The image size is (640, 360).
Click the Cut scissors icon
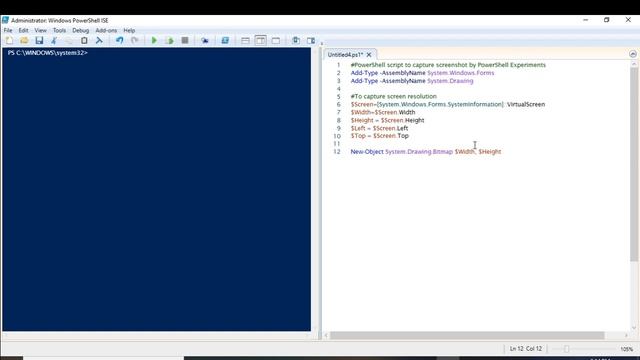click(x=54, y=40)
